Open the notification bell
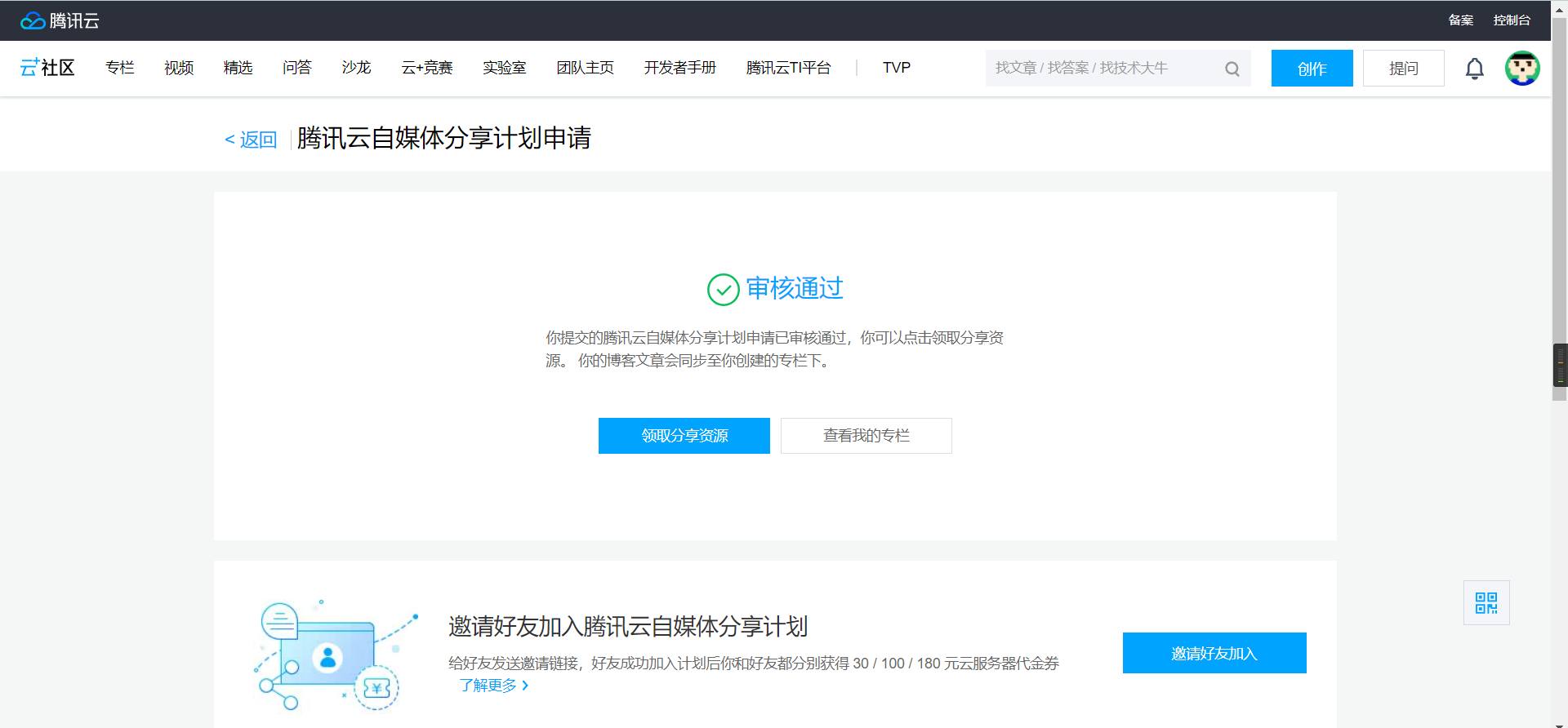The width and height of the screenshot is (1568, 728). [1474, 69]
